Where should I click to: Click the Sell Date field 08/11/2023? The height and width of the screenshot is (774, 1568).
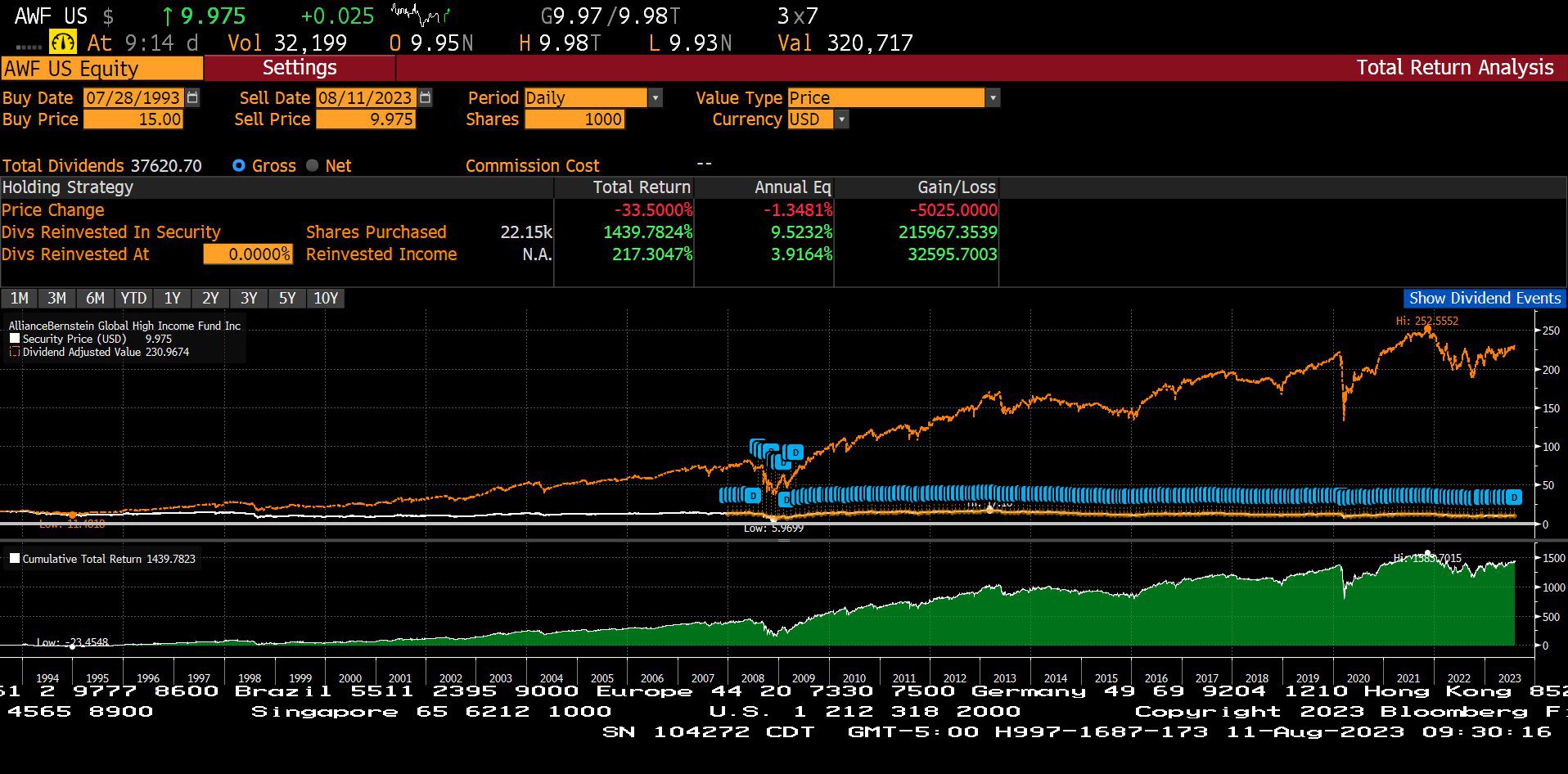click(366, 97)
